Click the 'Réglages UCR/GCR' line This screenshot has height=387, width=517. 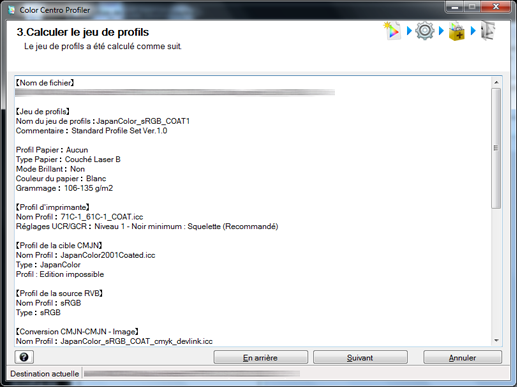tap(147, 226)
